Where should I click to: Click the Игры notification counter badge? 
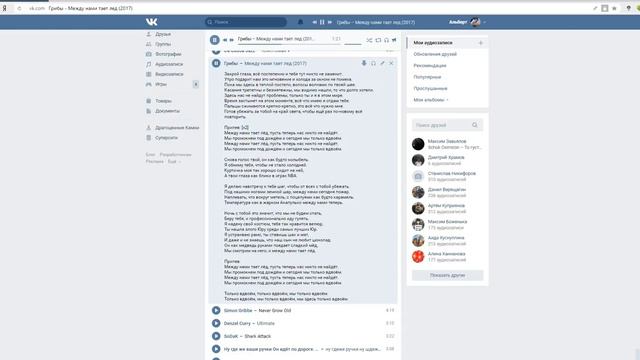pyautogui.click(x=196, y=84)
